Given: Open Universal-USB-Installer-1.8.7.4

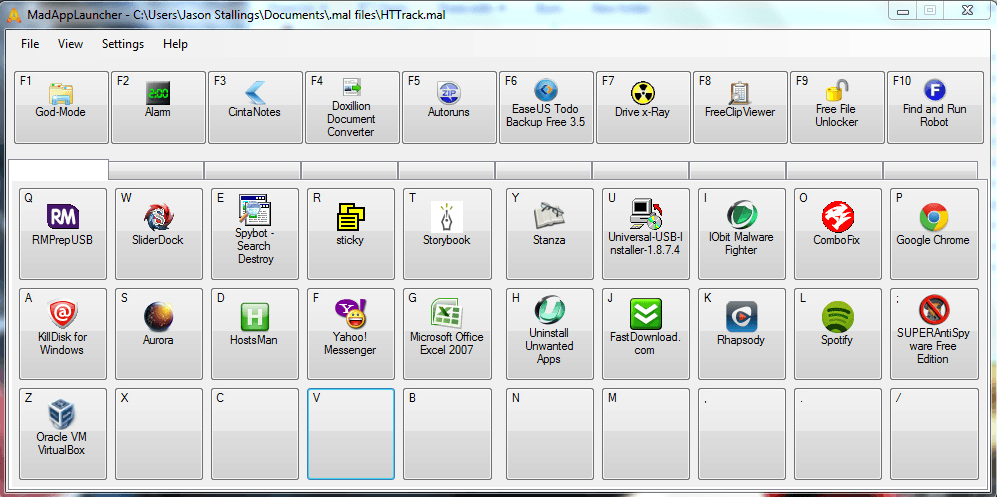Looking at the screenshot, I should tap(646, 234).
